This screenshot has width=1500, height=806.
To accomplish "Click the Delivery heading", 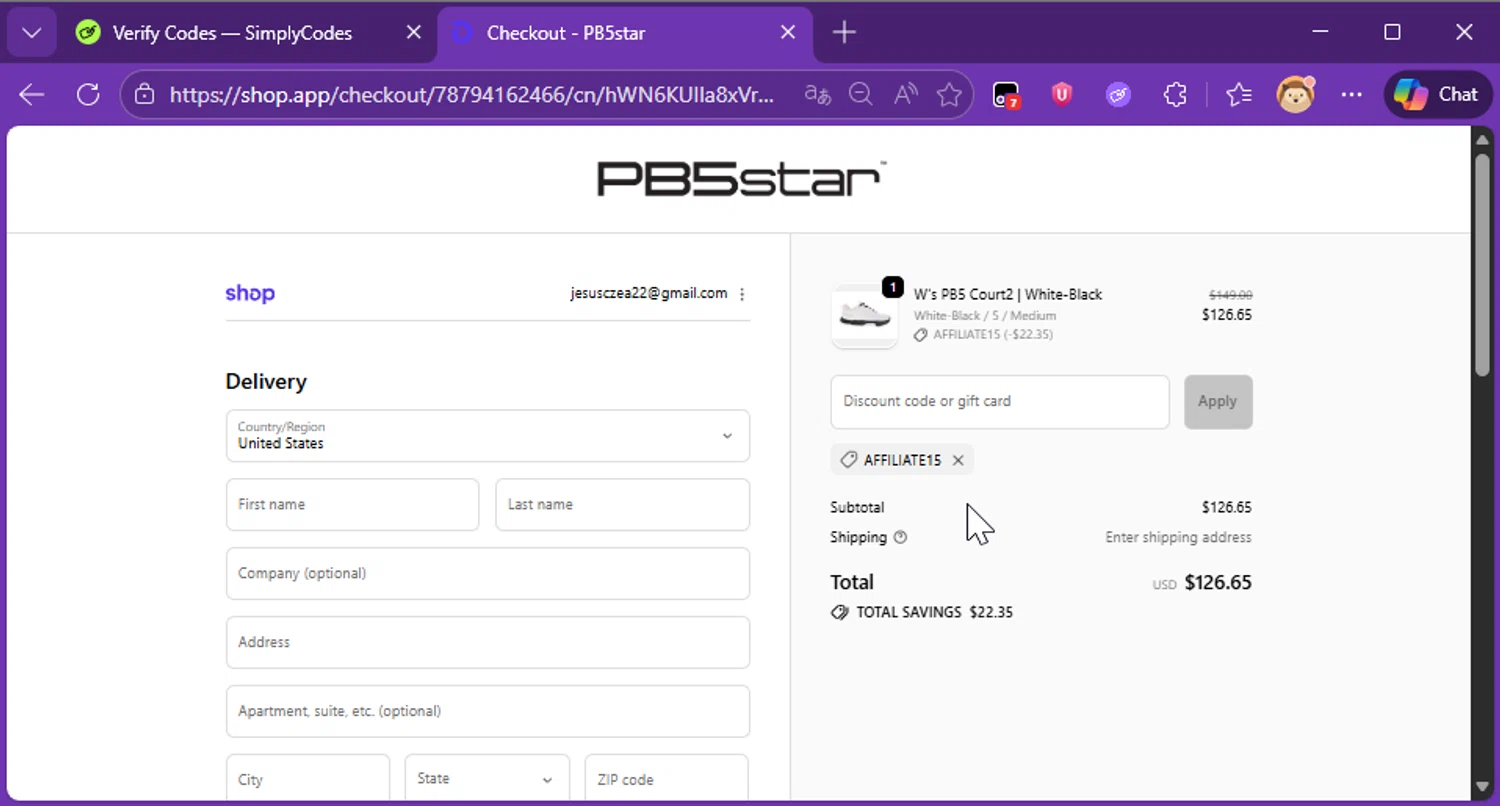I will (x=266, y=381).
